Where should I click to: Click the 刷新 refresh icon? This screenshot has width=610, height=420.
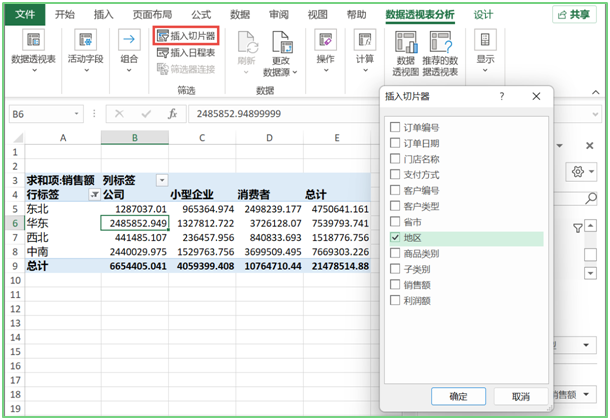(247, 43)
